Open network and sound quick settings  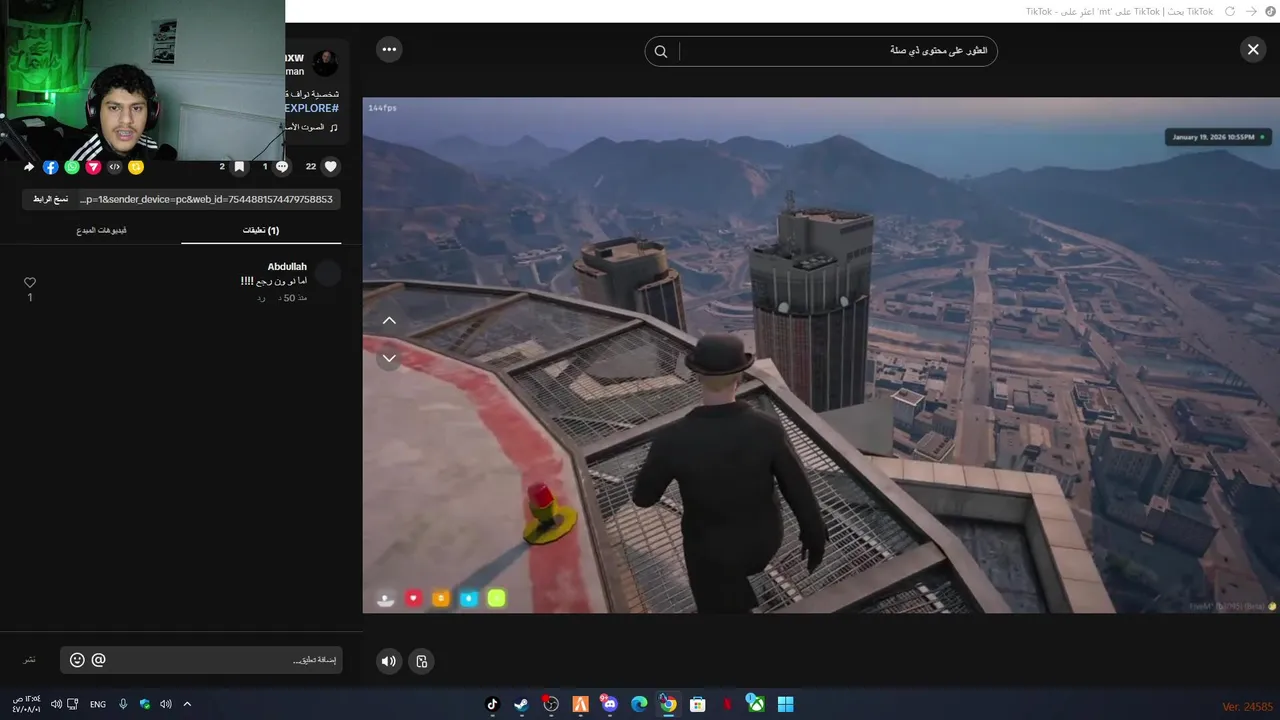[65, 704]
